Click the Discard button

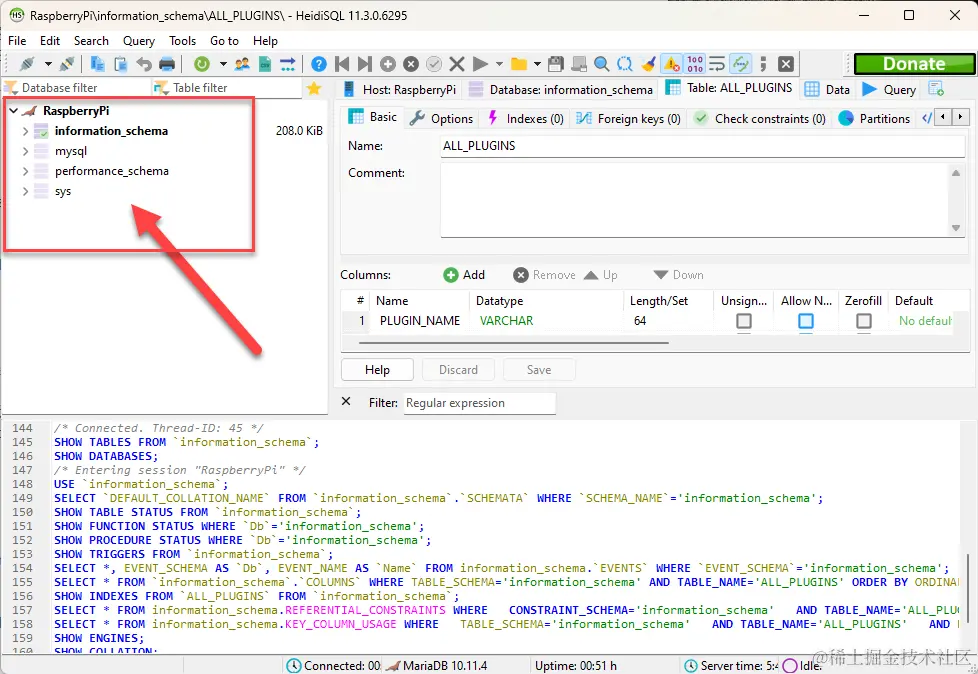(x=458, y=370)
